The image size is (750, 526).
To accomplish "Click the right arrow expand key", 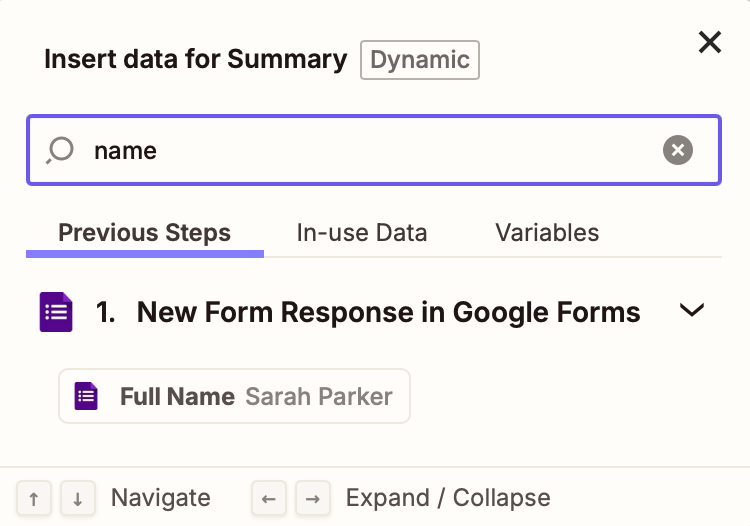I will (x=313, y=499).
